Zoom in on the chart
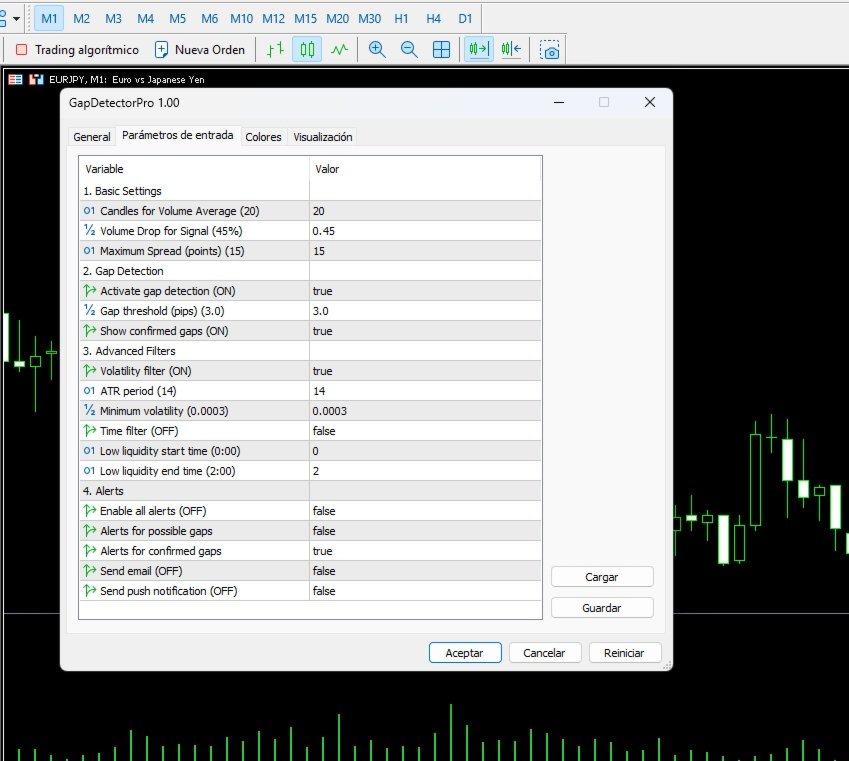Viewport: 849px width, 761px height. [377, 50]
